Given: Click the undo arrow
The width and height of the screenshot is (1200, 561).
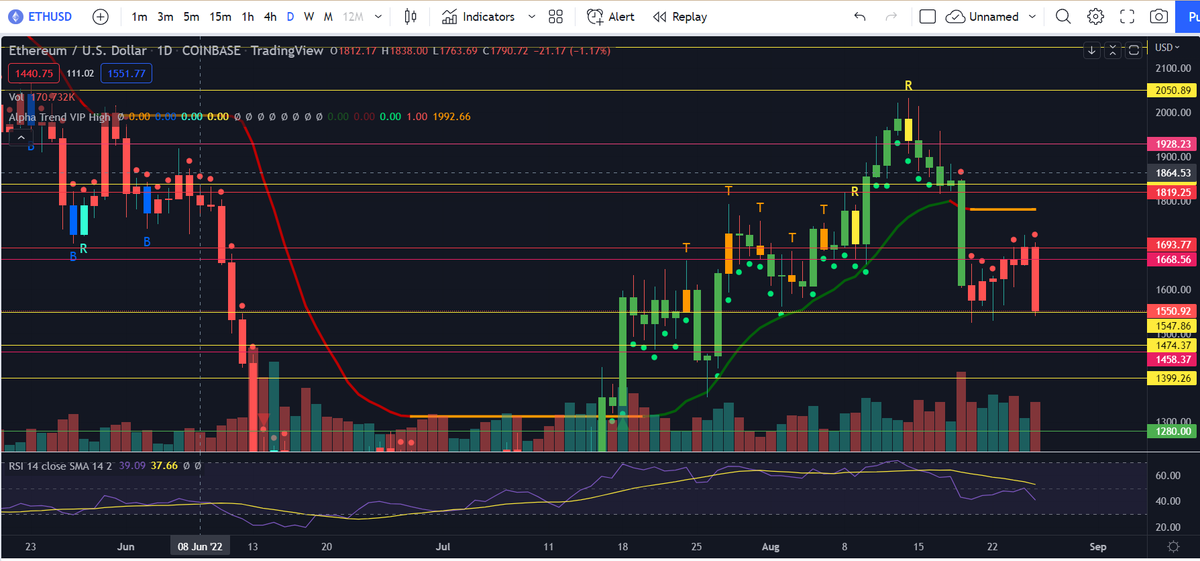Looking at the screenshot, I should click(860, 17).
